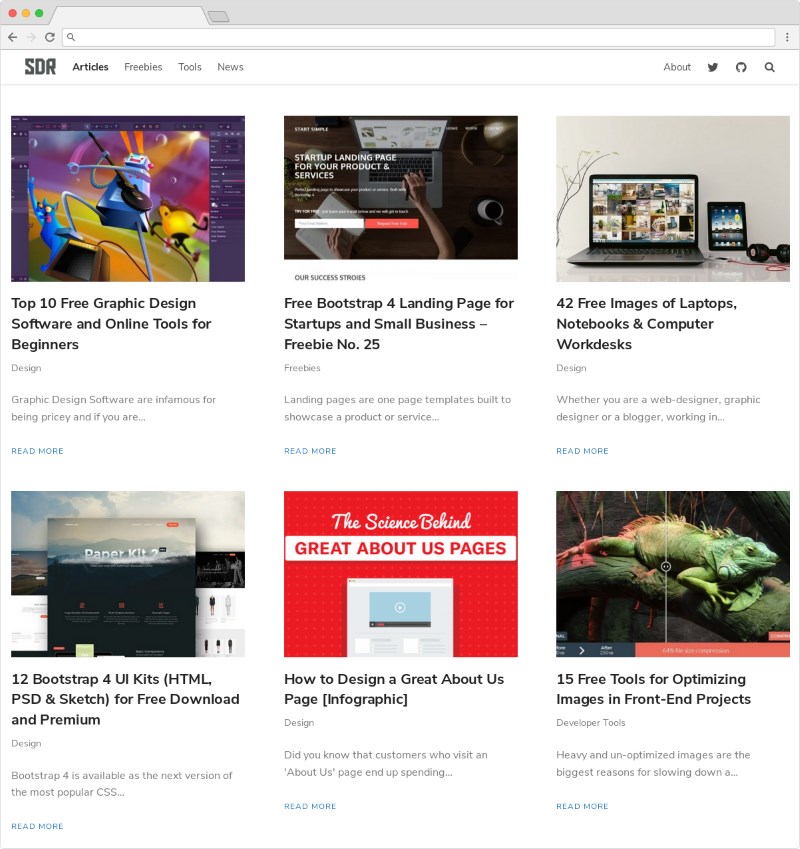Read more about the Bootstrap 4 Landing Page freebie
The image size is (800, 849).
coord(310,451)
